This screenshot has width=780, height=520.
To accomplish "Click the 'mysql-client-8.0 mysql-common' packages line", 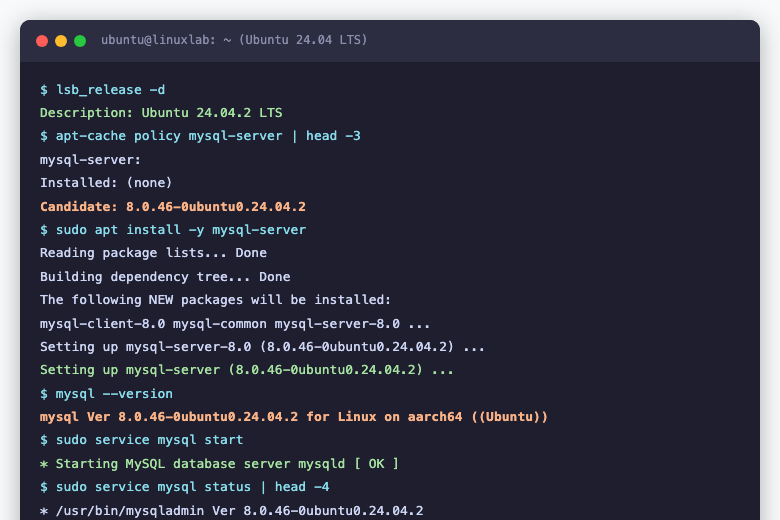I will click(235, 324).
